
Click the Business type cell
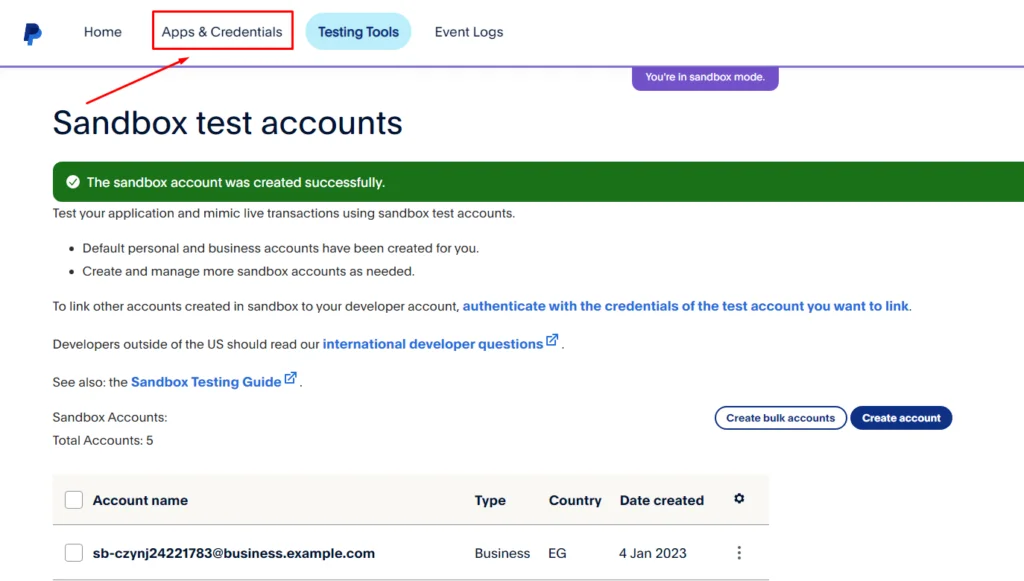point(502,553)
